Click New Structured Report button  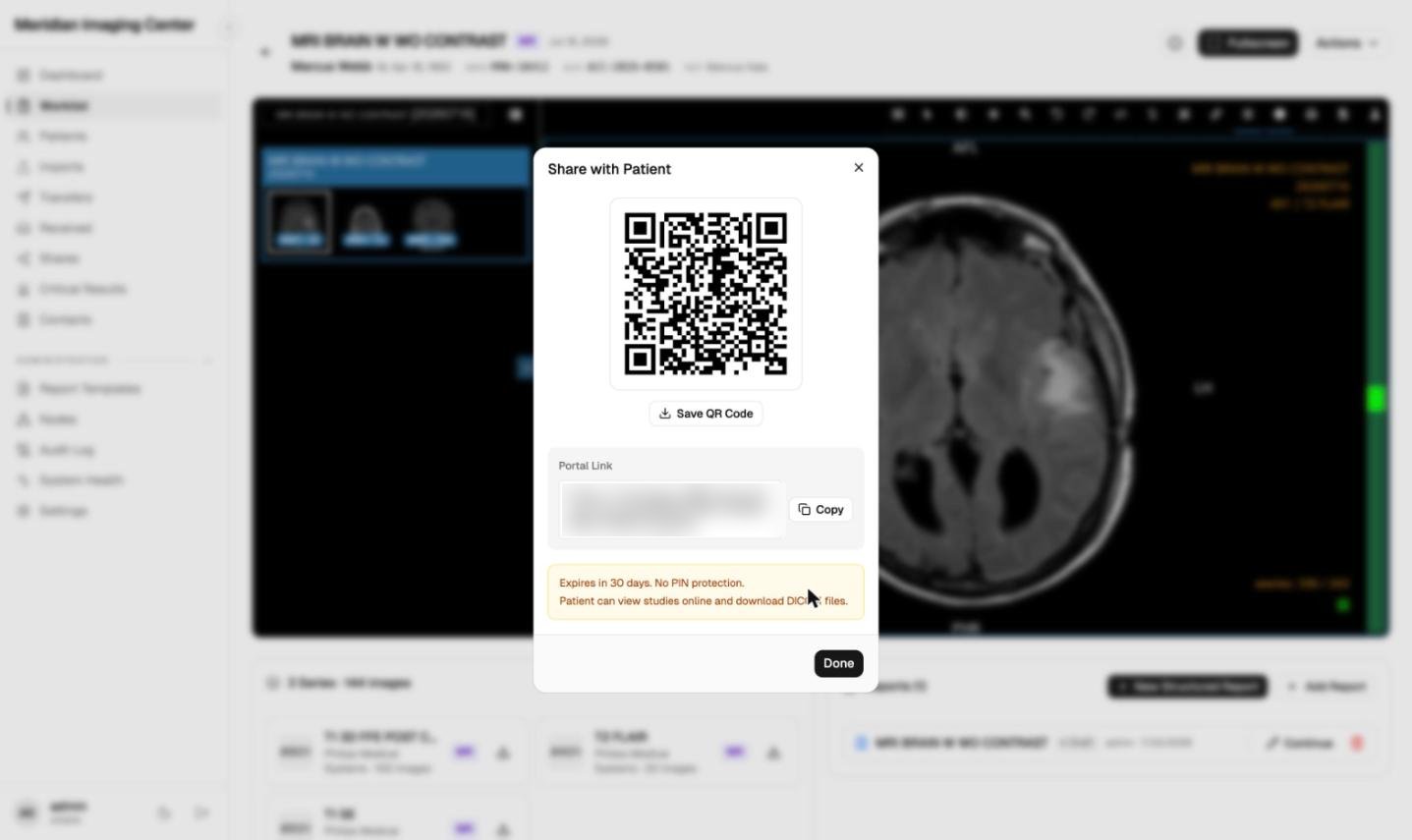point(1187,687)
